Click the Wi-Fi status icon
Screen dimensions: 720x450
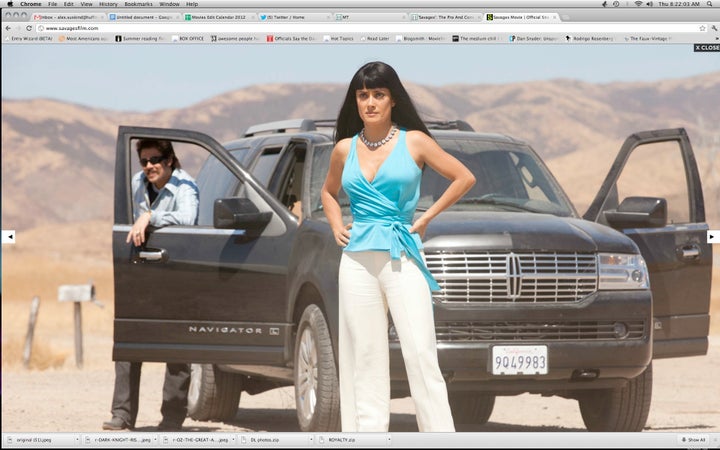(x=638, y=4)
